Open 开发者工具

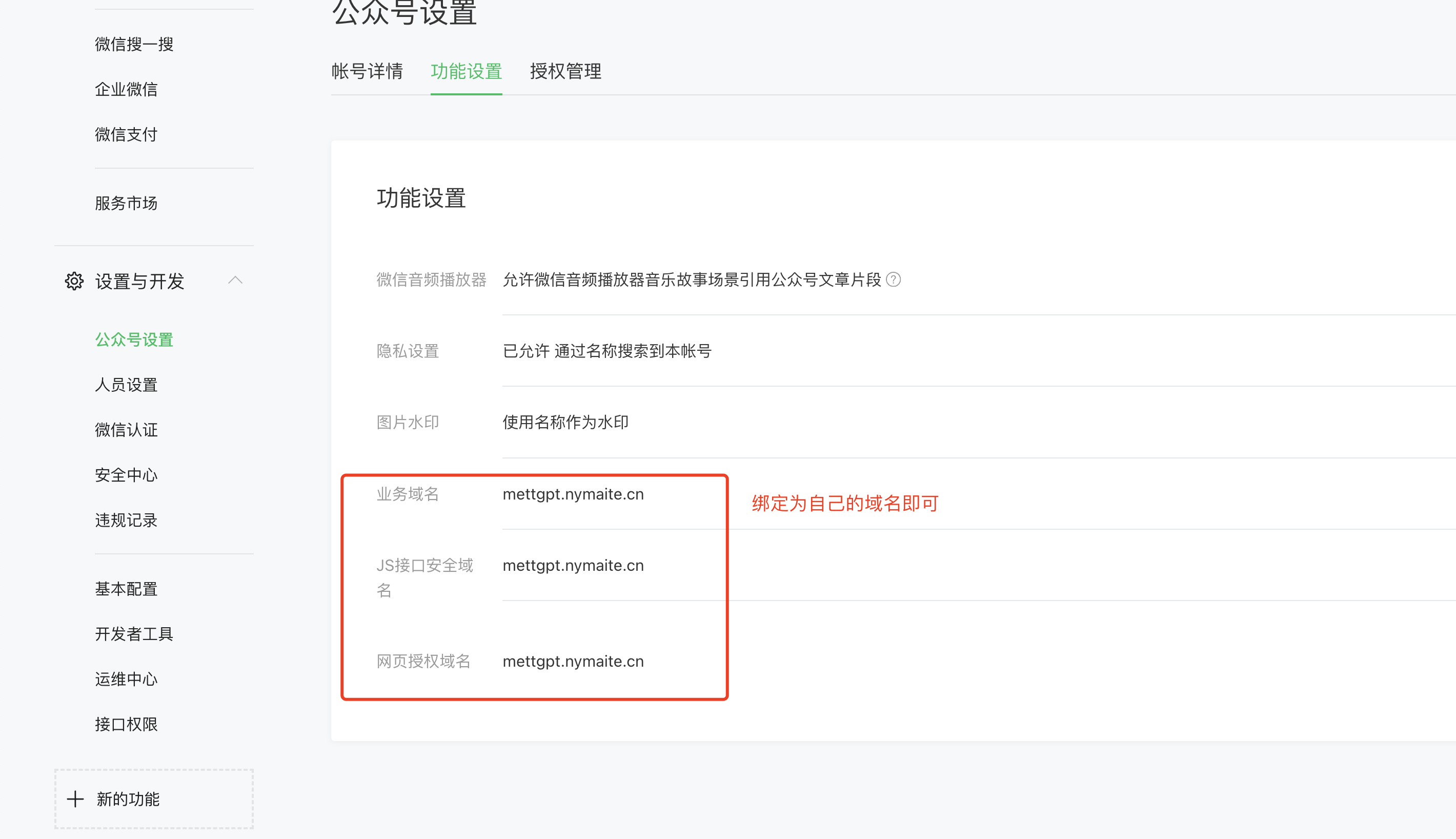tap(134, 633)
